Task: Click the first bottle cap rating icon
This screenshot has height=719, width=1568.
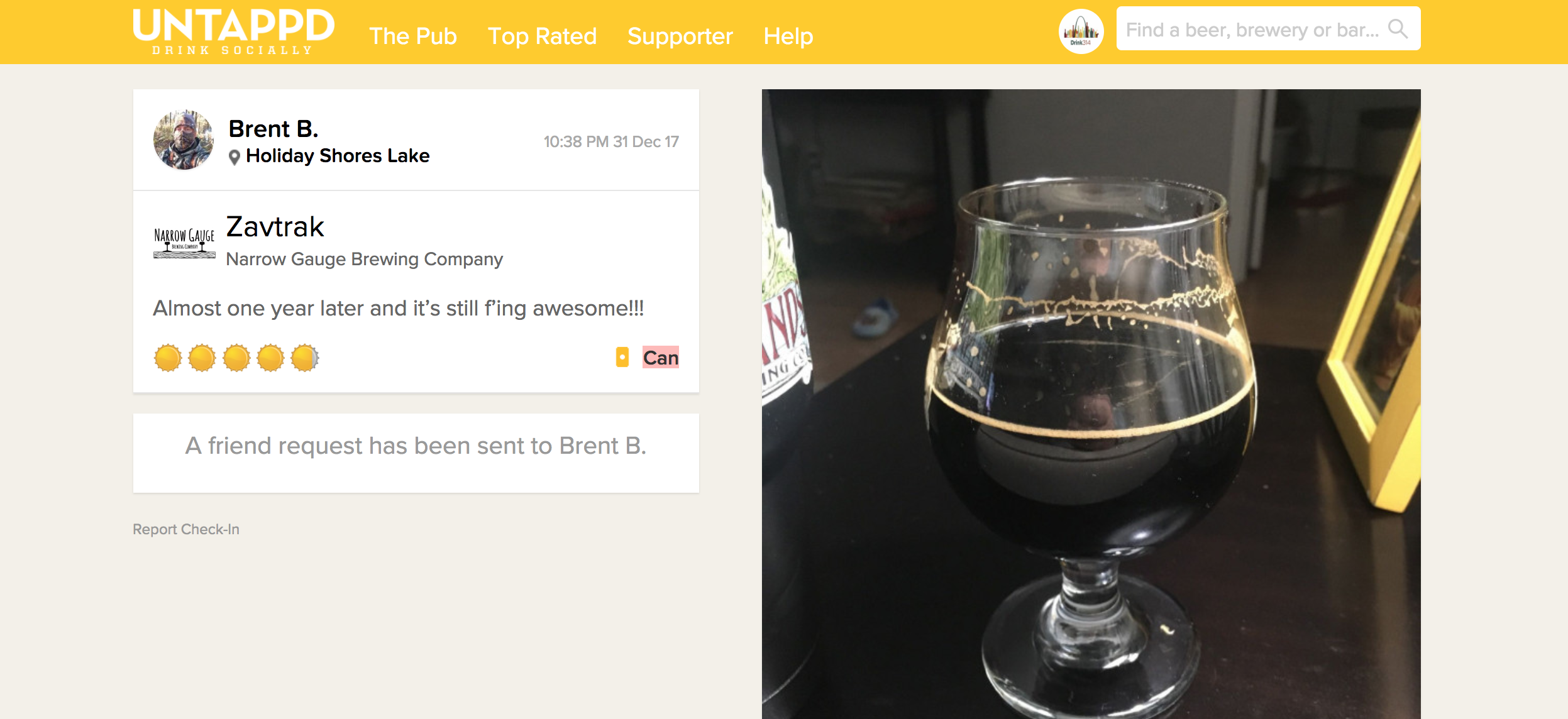Action: coord(168,358)
